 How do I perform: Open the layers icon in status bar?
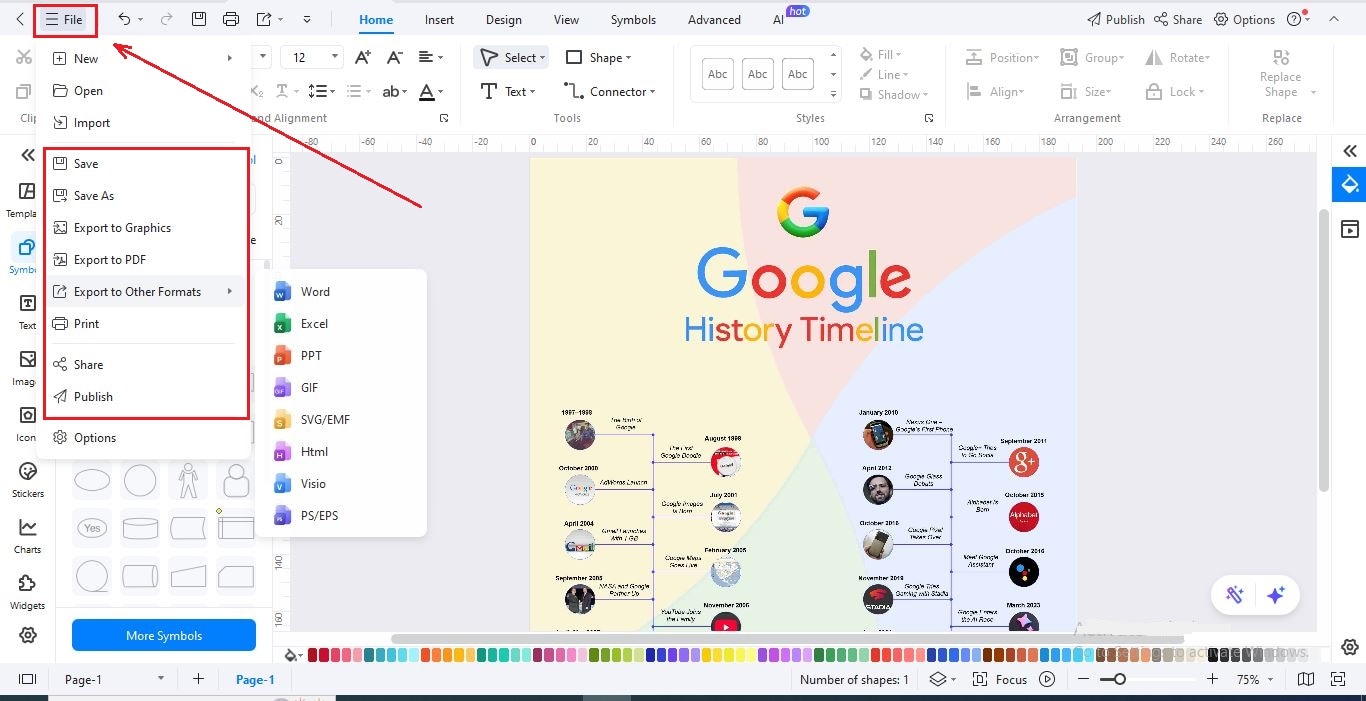point(938,679)
